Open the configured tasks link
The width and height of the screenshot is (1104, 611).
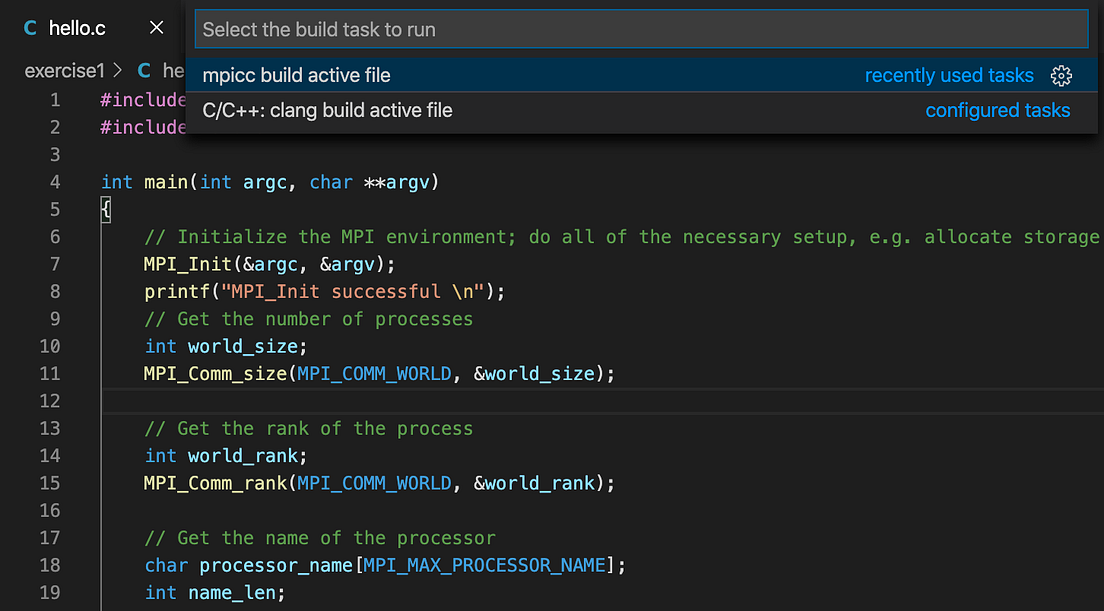997,110
